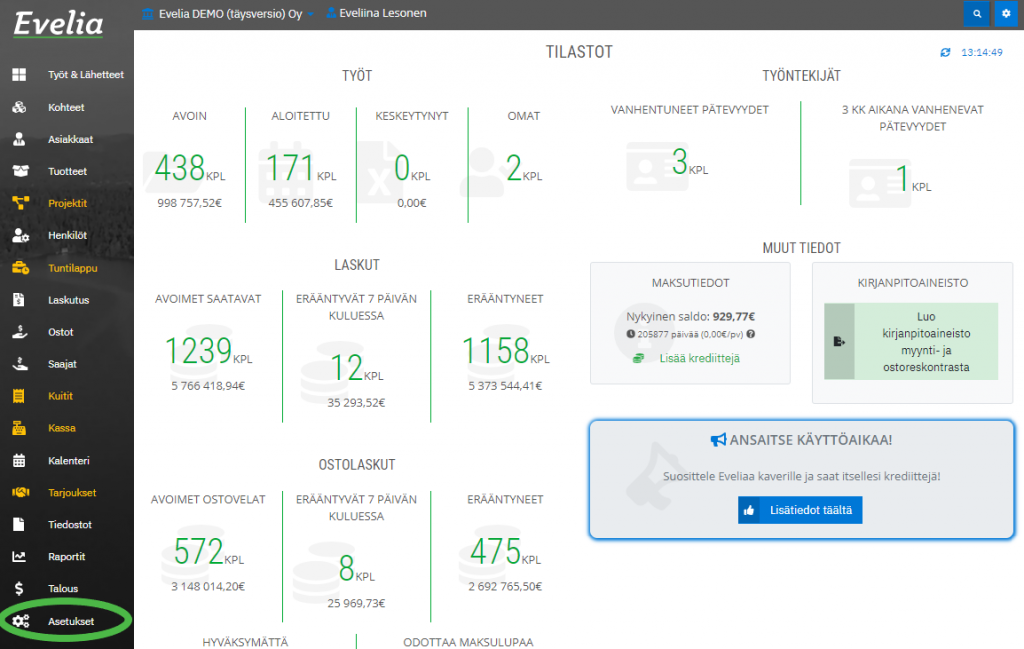1024x649 pixels.
Task: Show the Omat jobs count 2
Action: point(514,168)
